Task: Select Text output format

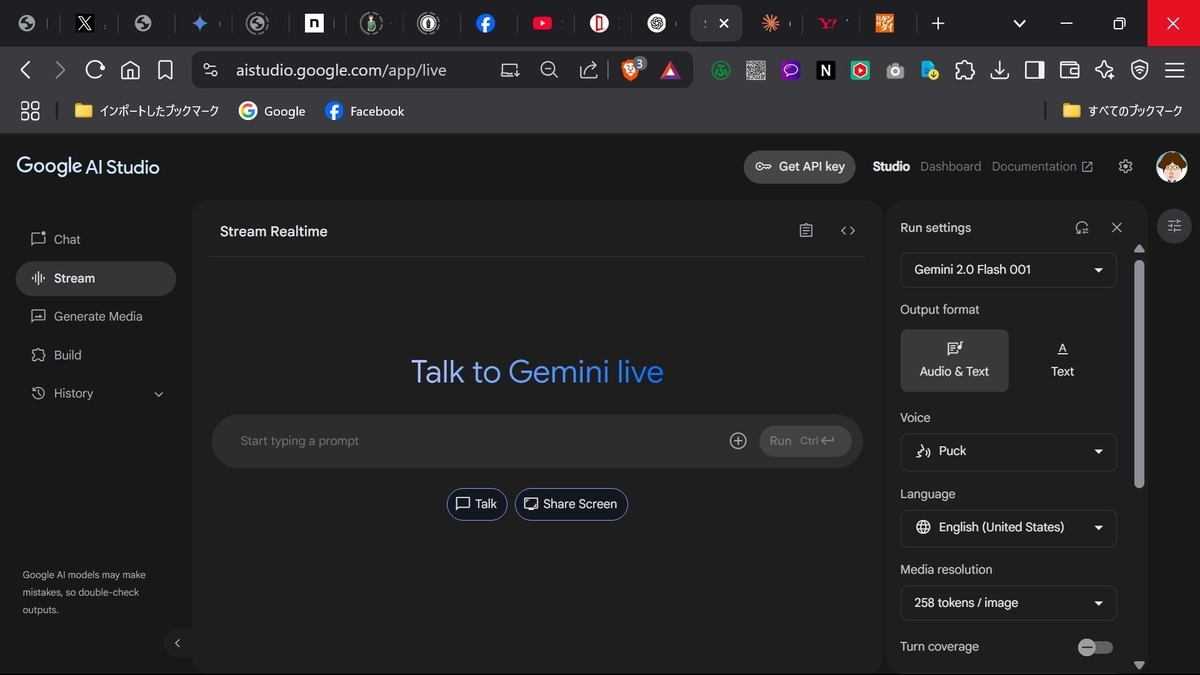Action: point(1062,360)
